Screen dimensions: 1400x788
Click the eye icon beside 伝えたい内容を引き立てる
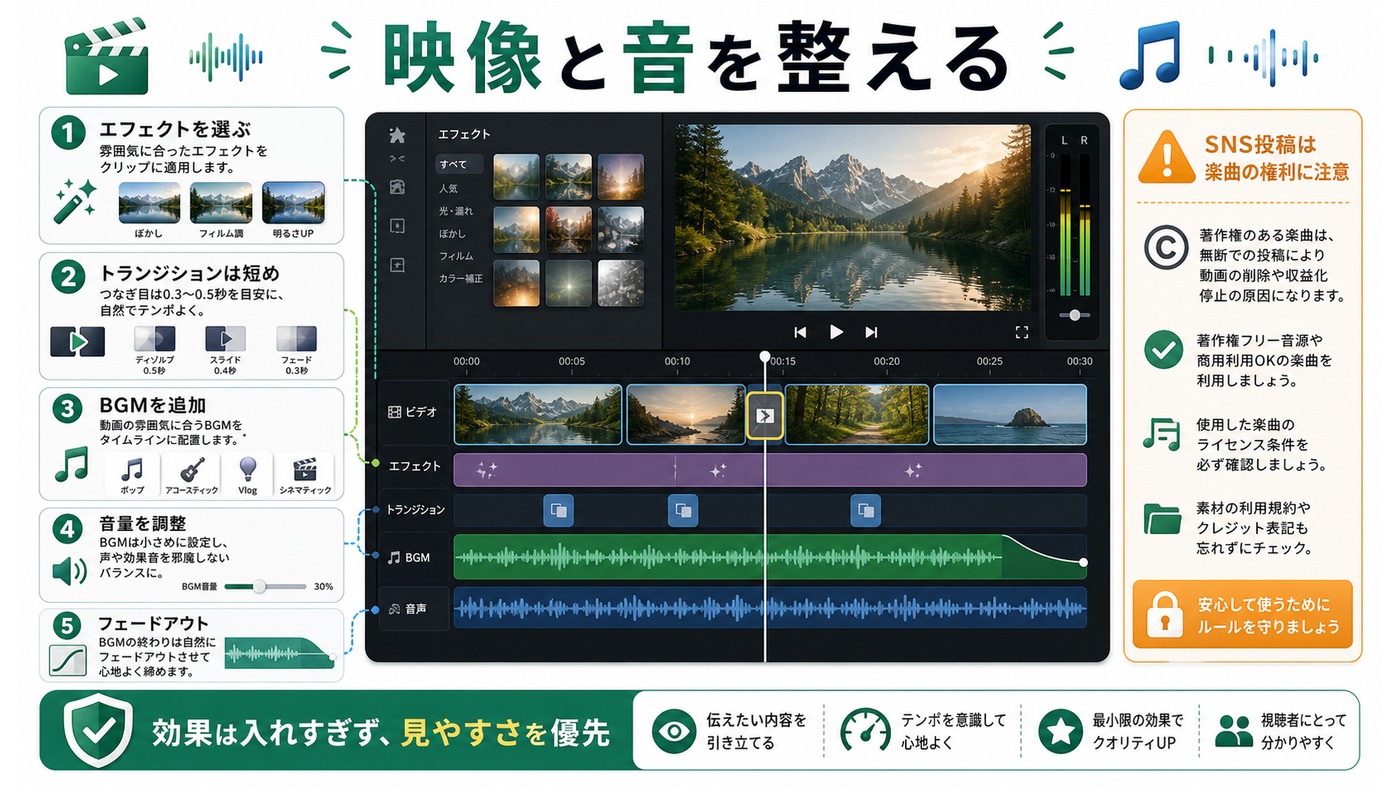[x=674, y=732]
